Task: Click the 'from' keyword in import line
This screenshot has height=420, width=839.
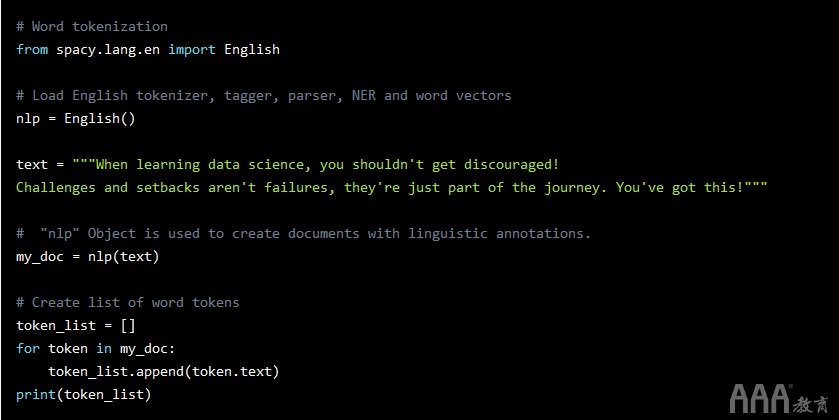Action: [x=32, y=49]
